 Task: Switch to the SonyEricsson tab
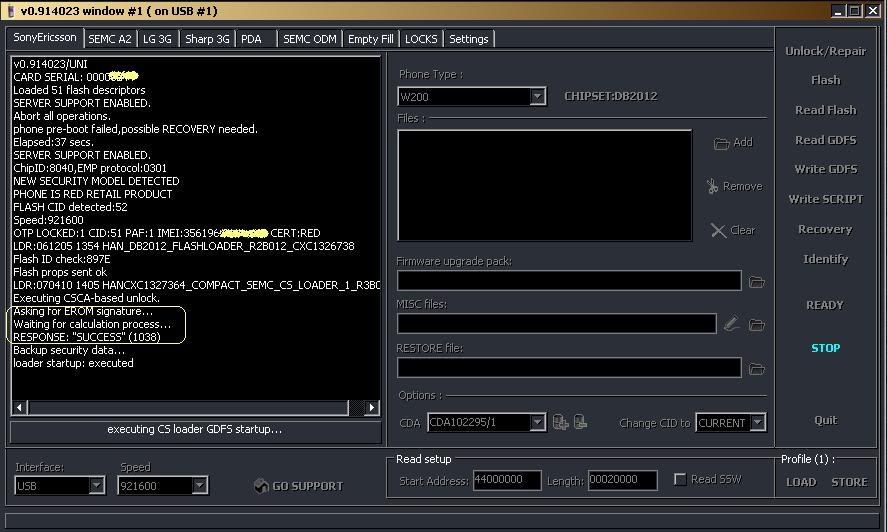click(45, 37)
